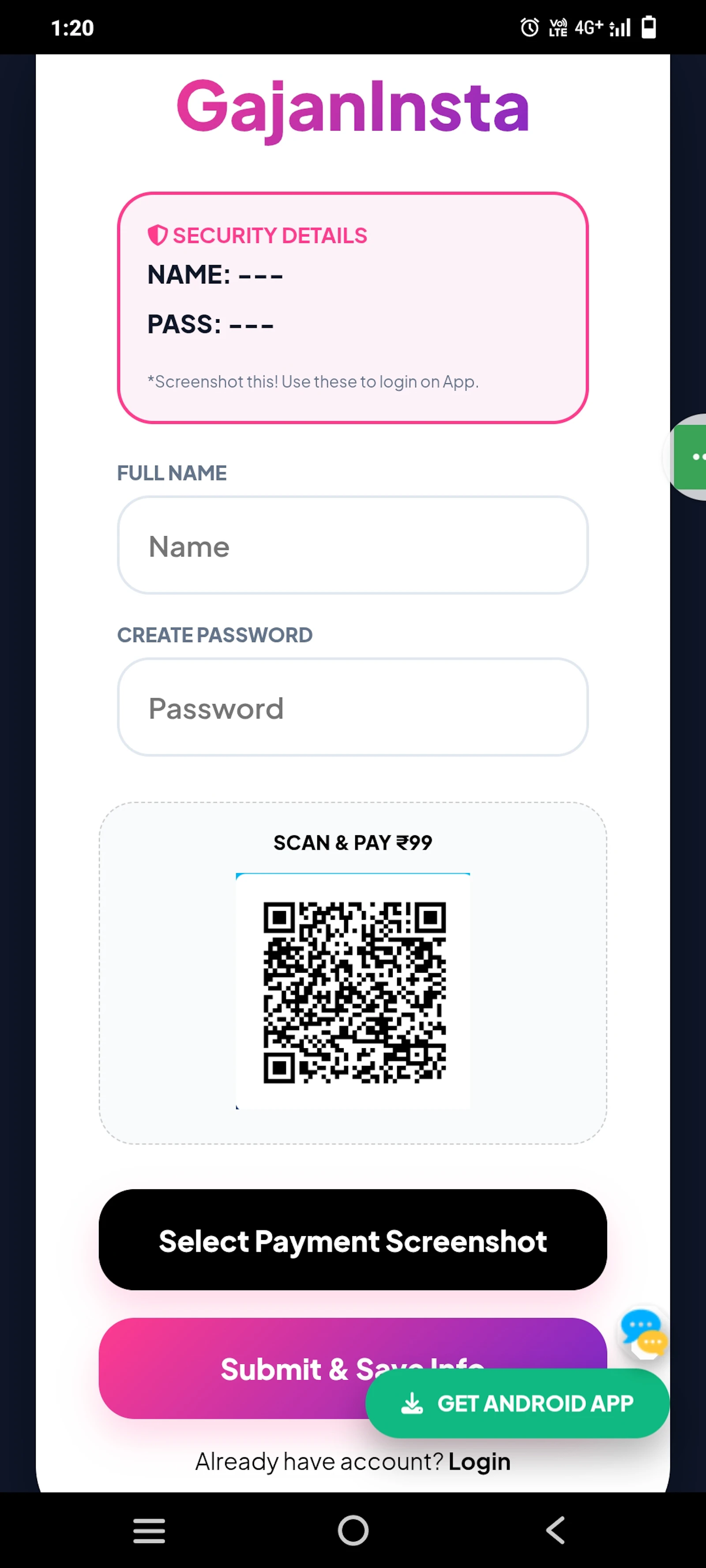This screenshot has height=1568, width=706.
Task: Focus the Full Name input field
Action: pyautogui.click(x=353, y=545)
